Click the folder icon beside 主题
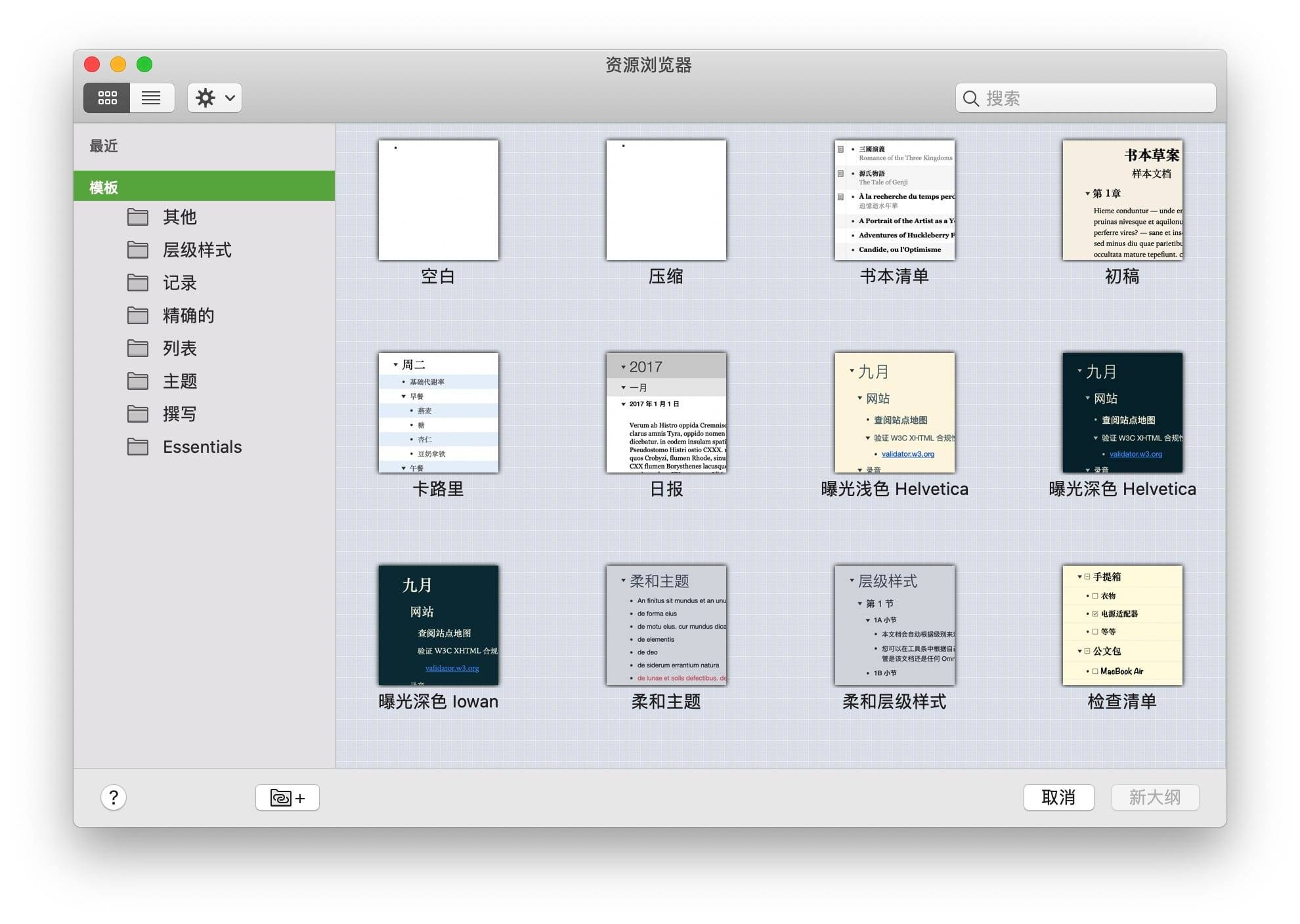The width and height of the screenshot is (1300, 924). click(x=138, y=381)
